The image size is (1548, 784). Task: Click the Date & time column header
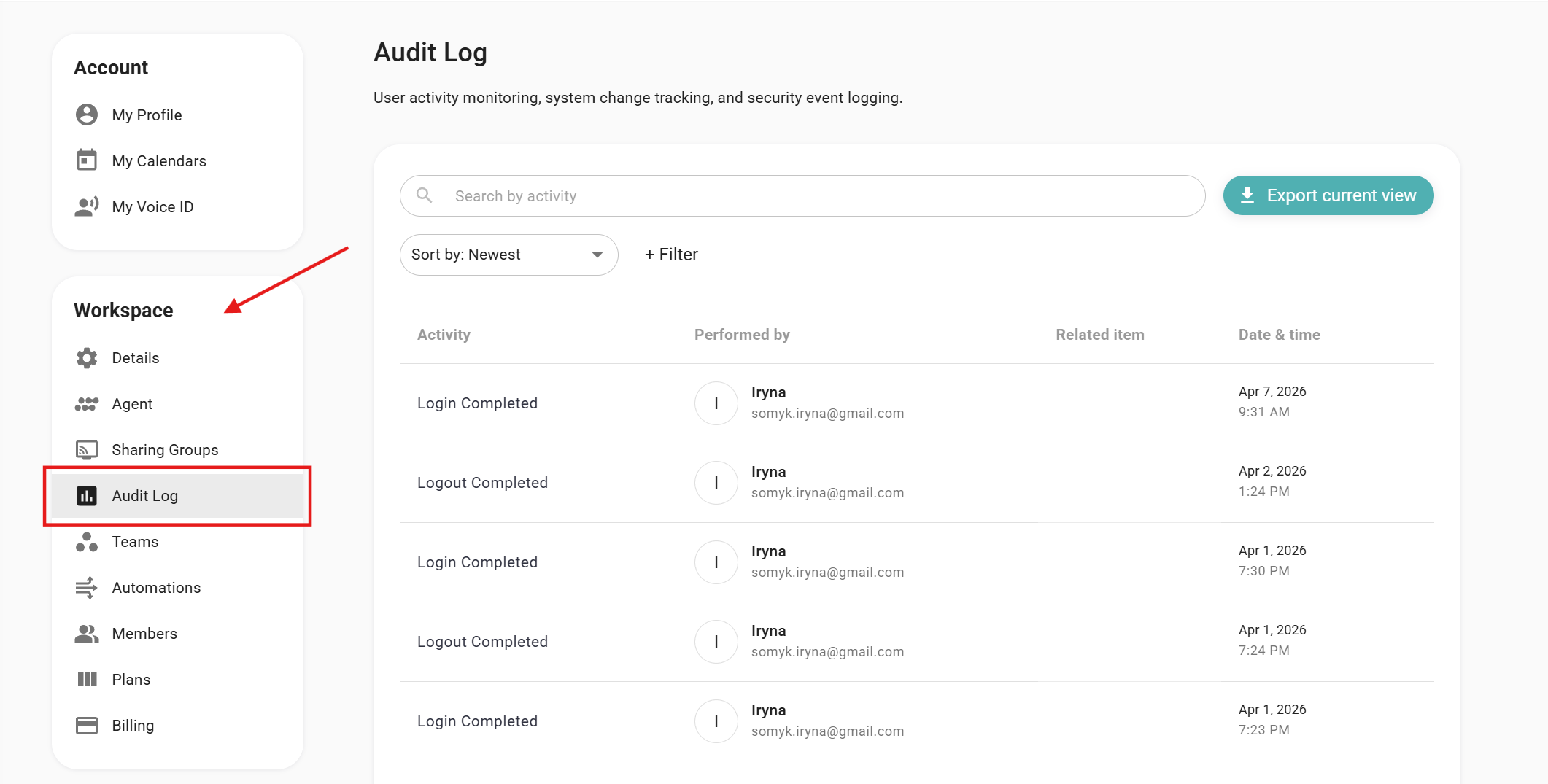[x=1279, y=335]
